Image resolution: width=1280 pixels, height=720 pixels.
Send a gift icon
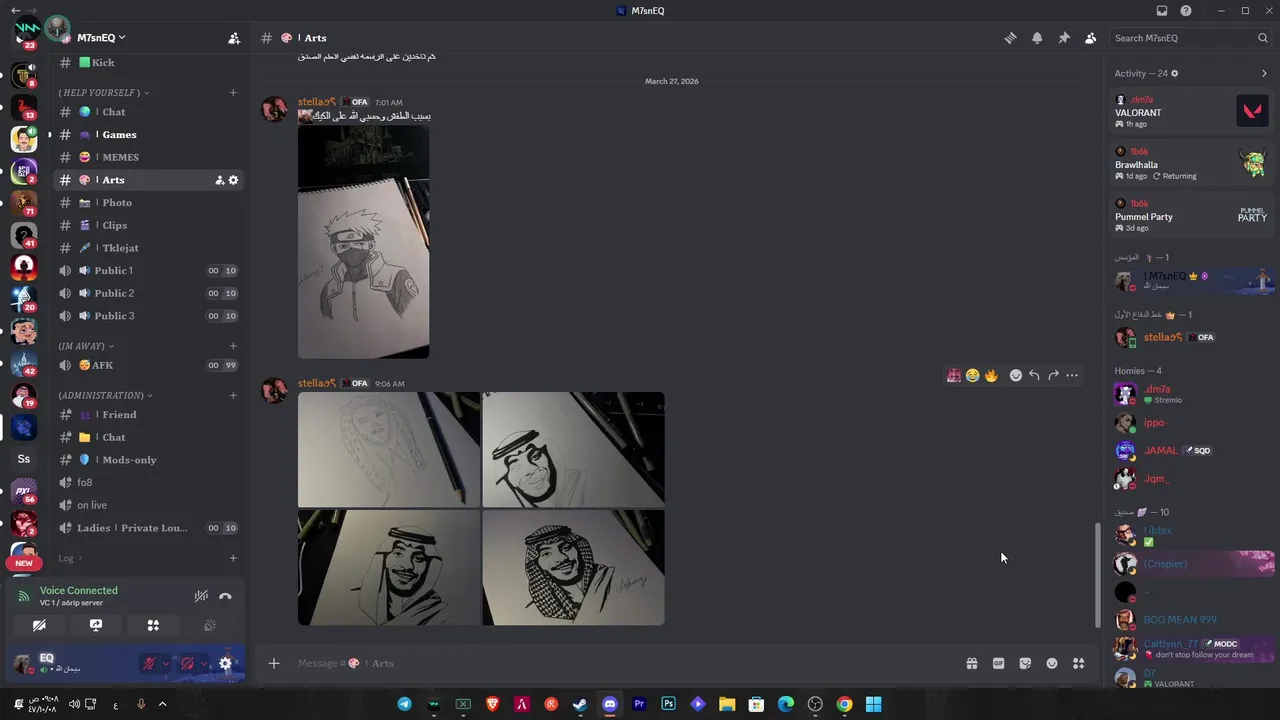(x=971, y=663)
